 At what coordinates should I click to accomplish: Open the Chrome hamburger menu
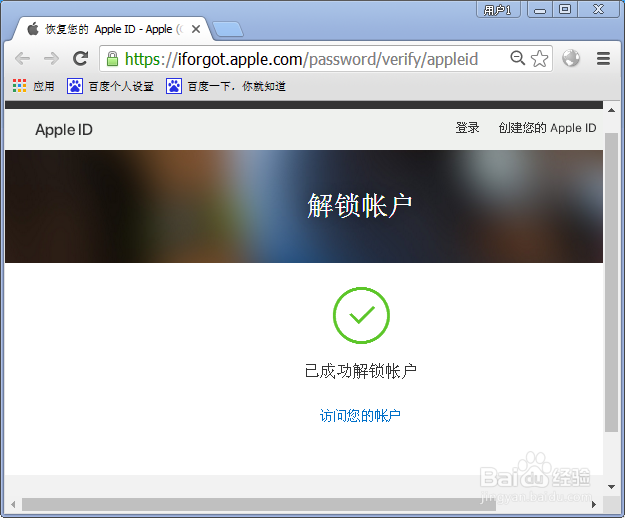[x=603, y=59]
